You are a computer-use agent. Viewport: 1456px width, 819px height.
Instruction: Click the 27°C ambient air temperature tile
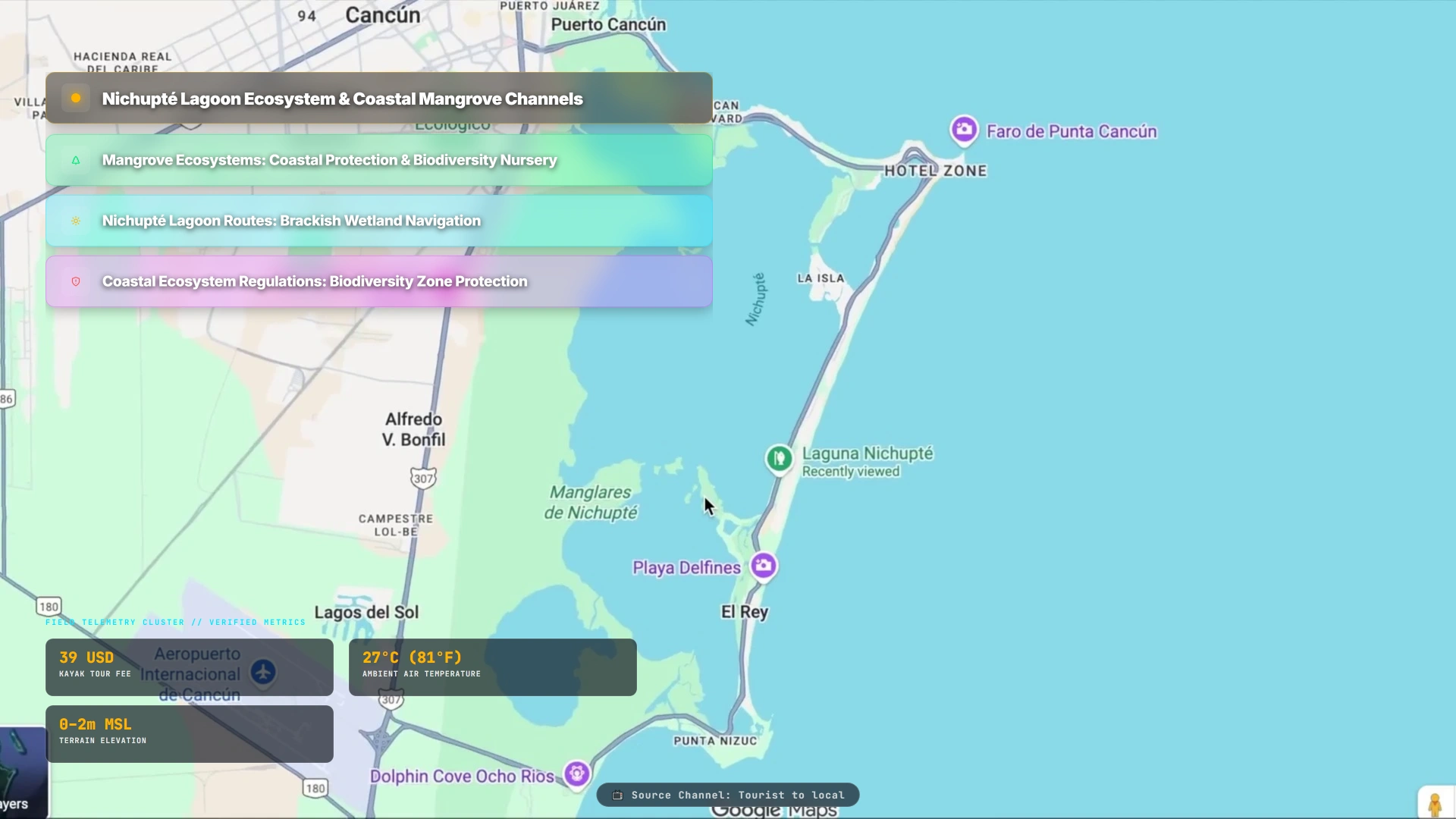pyautogui.click(x=493, y=667)
